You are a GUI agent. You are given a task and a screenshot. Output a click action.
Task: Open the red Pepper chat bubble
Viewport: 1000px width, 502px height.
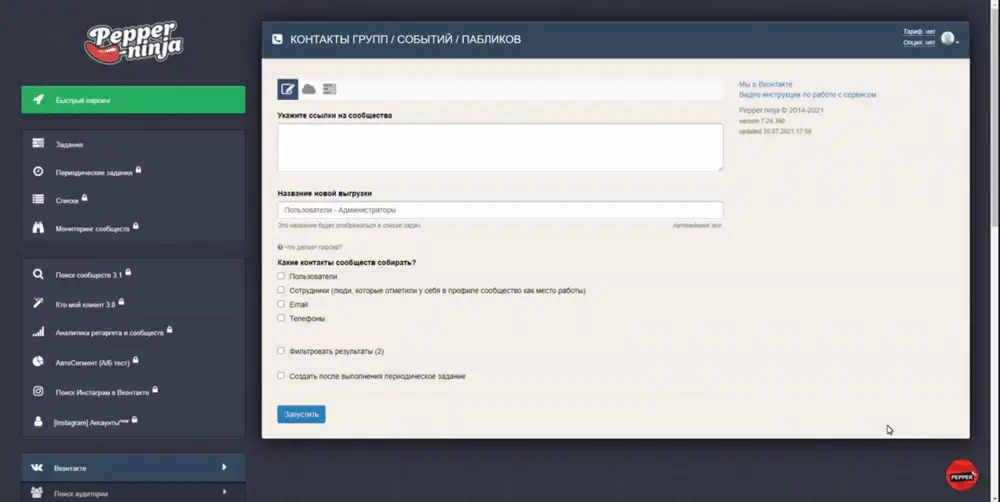pos(962,476)
